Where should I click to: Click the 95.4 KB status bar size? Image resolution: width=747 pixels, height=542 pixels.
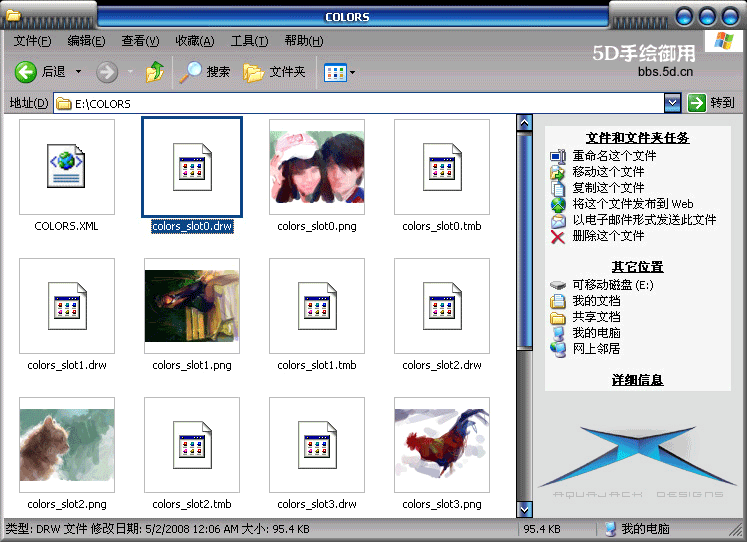(542, 529)
